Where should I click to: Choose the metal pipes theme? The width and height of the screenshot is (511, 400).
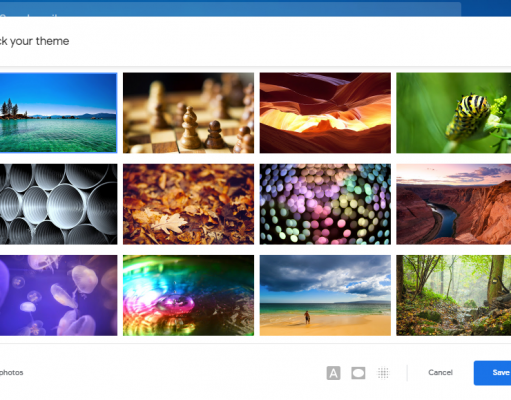point(58,204)
